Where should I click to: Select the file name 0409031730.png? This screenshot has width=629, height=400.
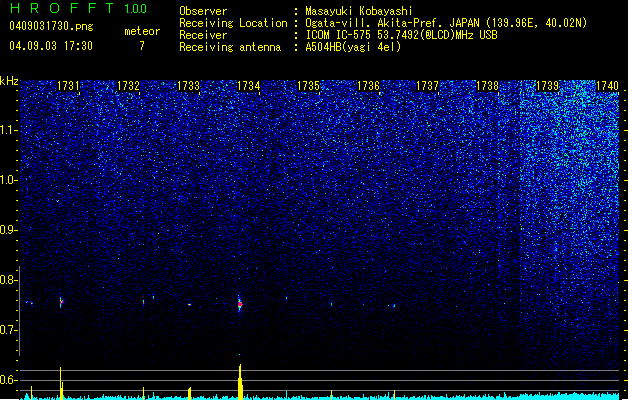(51, 26)
